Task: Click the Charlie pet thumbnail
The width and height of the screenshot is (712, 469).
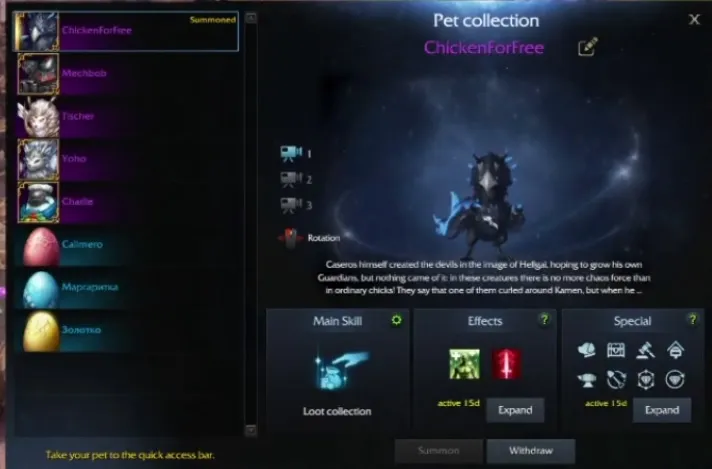Action: click(38, 202)
